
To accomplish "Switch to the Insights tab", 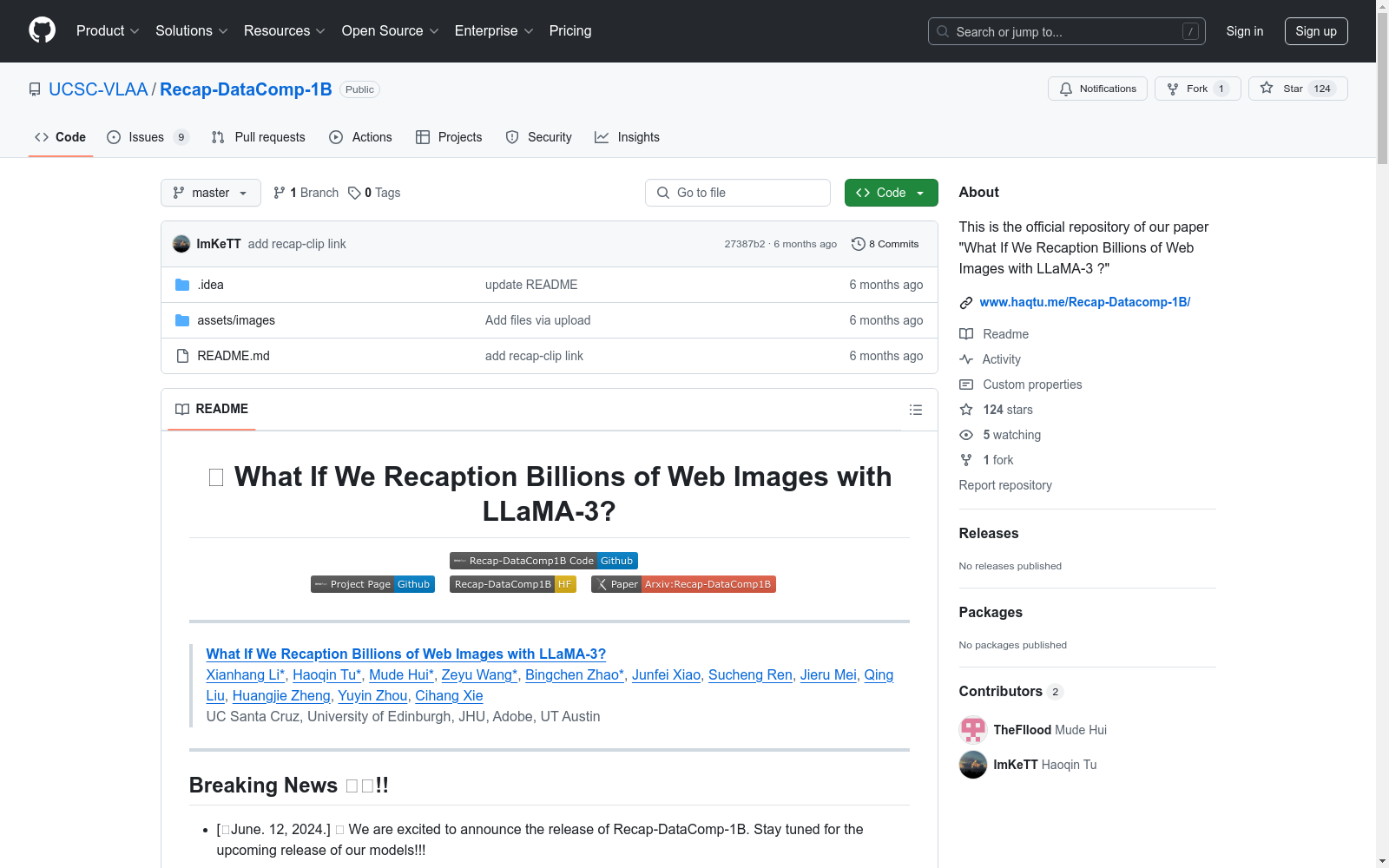I will click(x=627, y=137).
